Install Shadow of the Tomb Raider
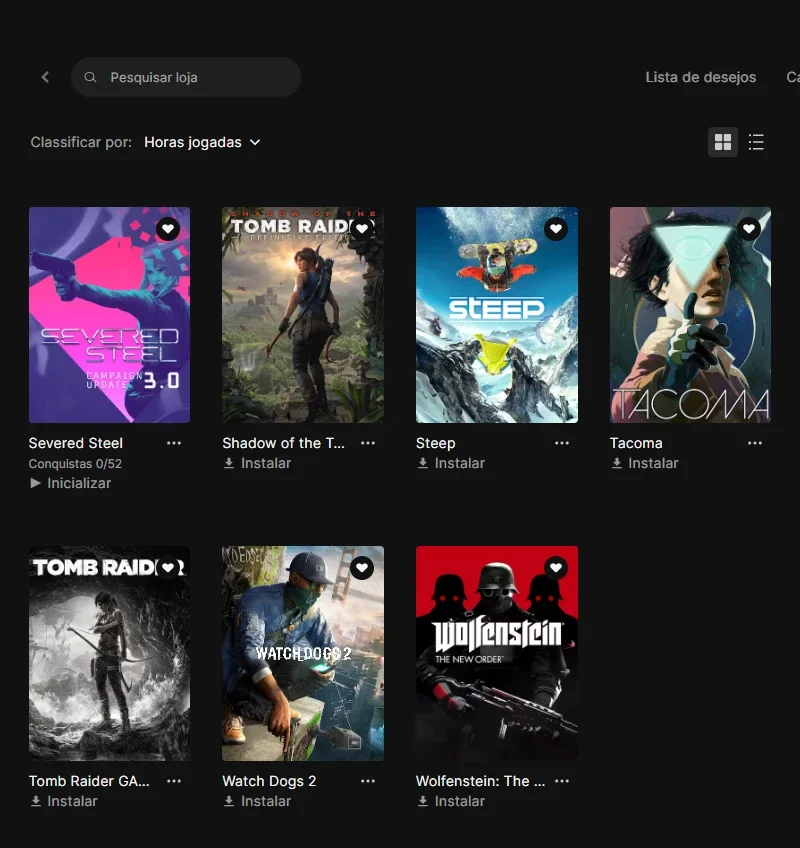Screen dimensions: 800x848 tap(257, 463)
